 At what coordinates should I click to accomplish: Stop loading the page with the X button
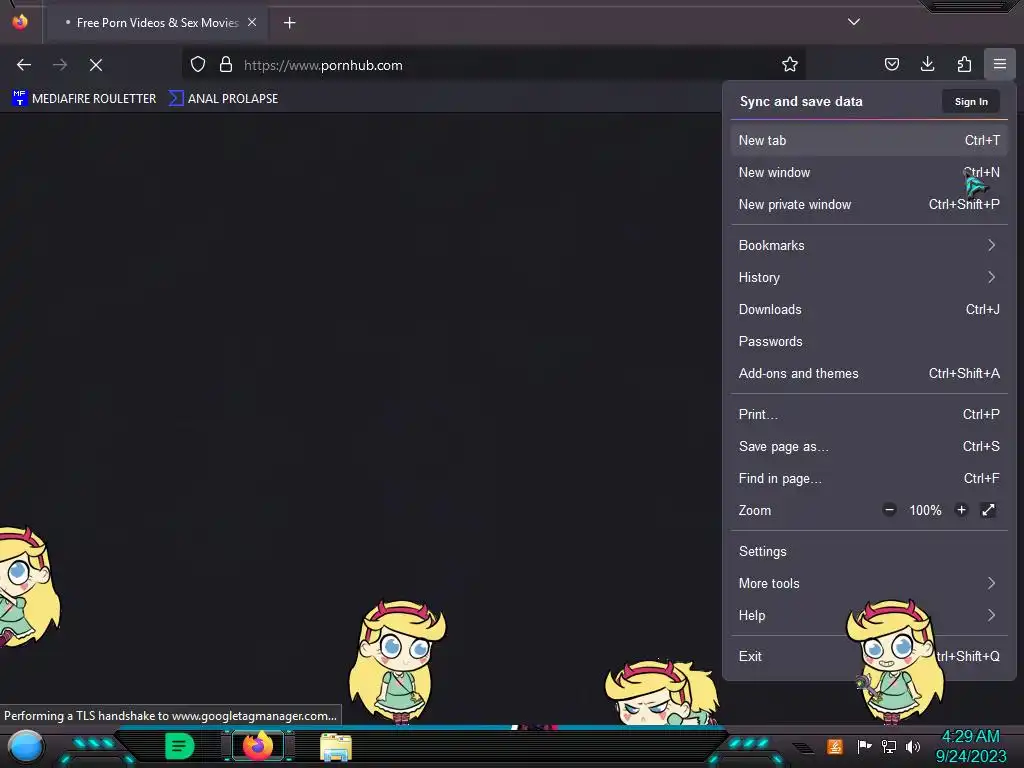pos(96,65)
